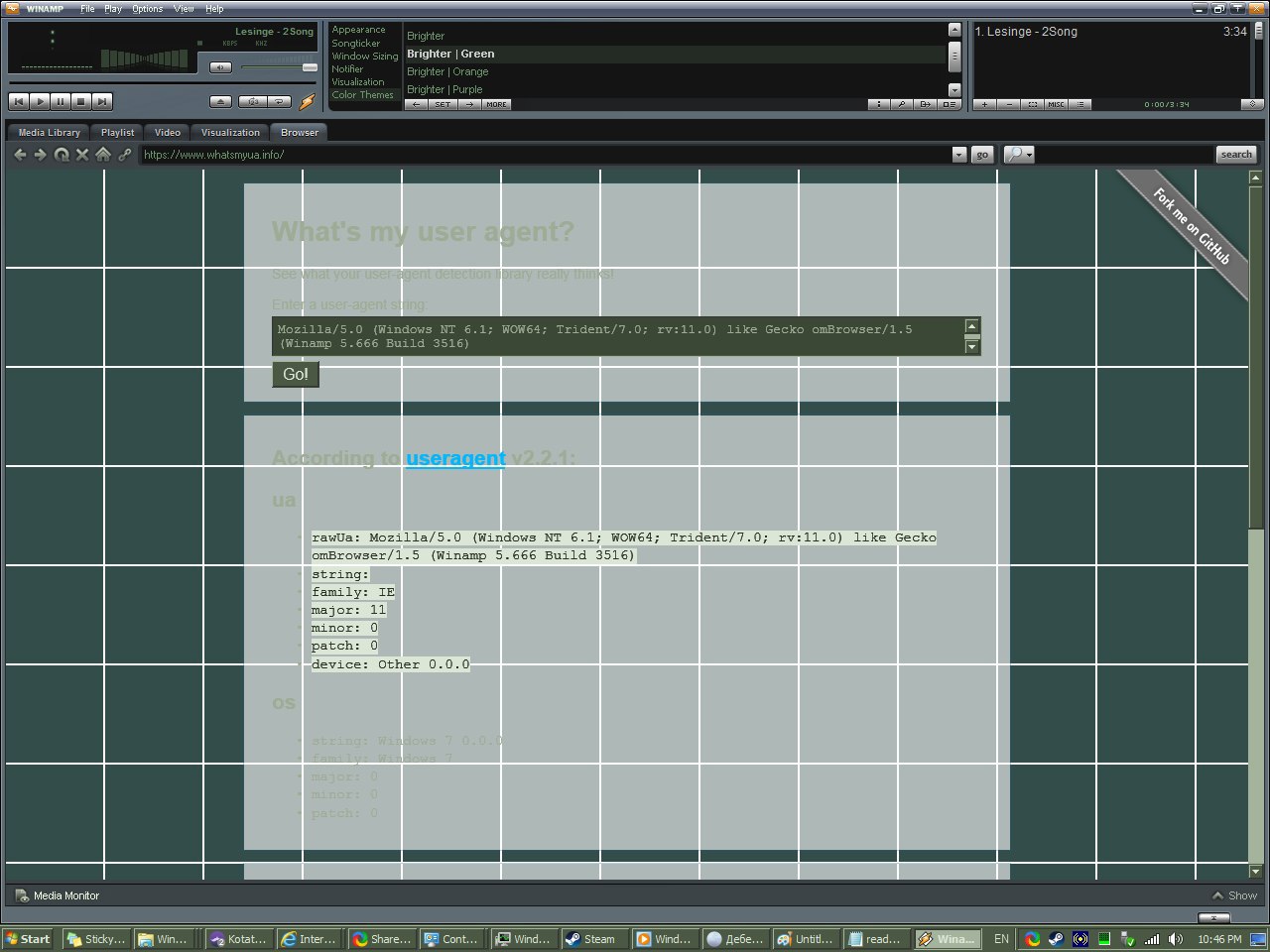The width and height of the screenshot is (1270, 952).
Task: Select the Window Sizing category
Action: pos(364,56)
